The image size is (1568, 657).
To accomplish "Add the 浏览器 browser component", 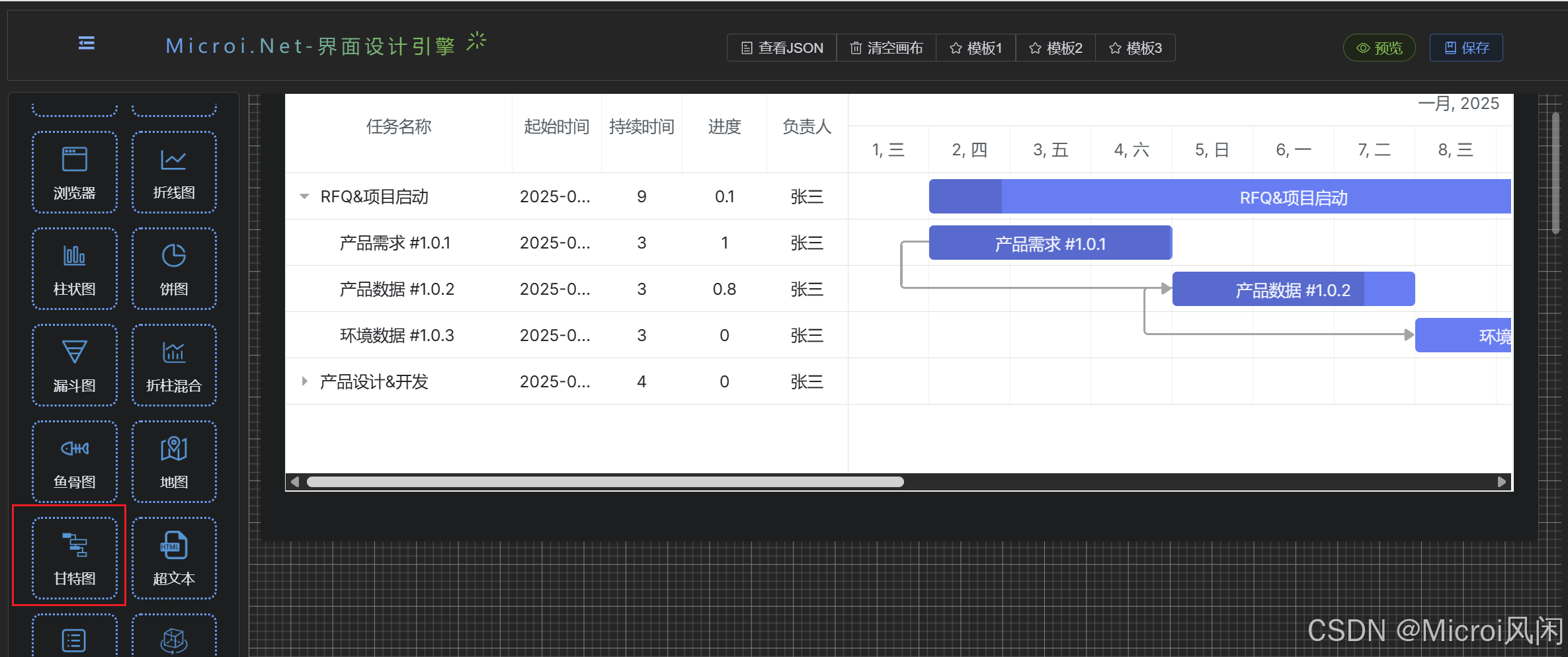I will coord(75,173).
